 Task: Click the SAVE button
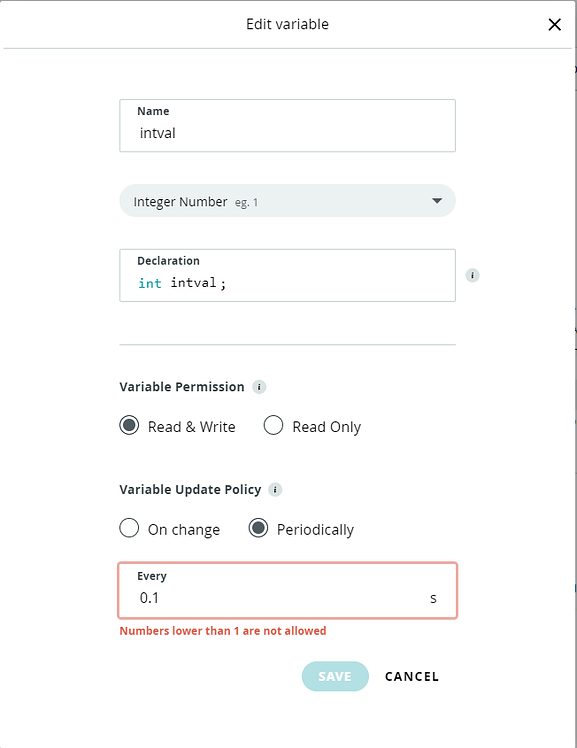[335, 676]
